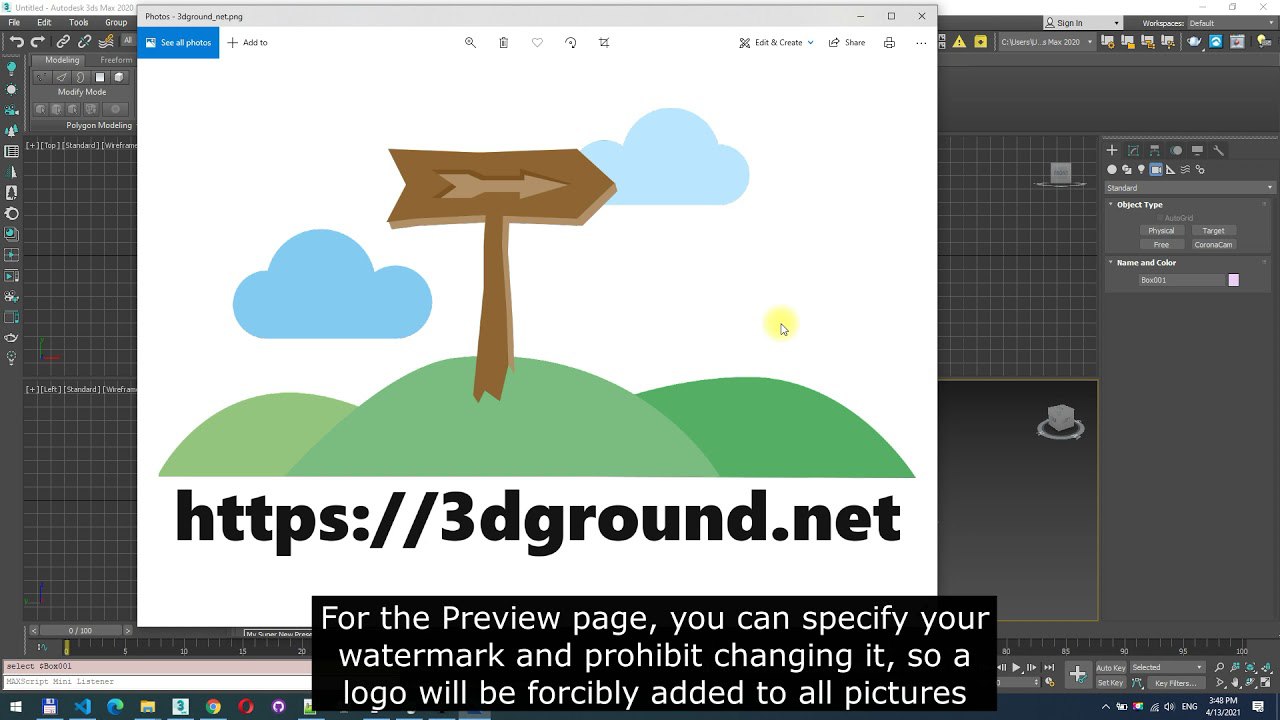Click Add to in Photos toolbar
The width and height of the screenshot is (1280, 720).
coord(247,43)
